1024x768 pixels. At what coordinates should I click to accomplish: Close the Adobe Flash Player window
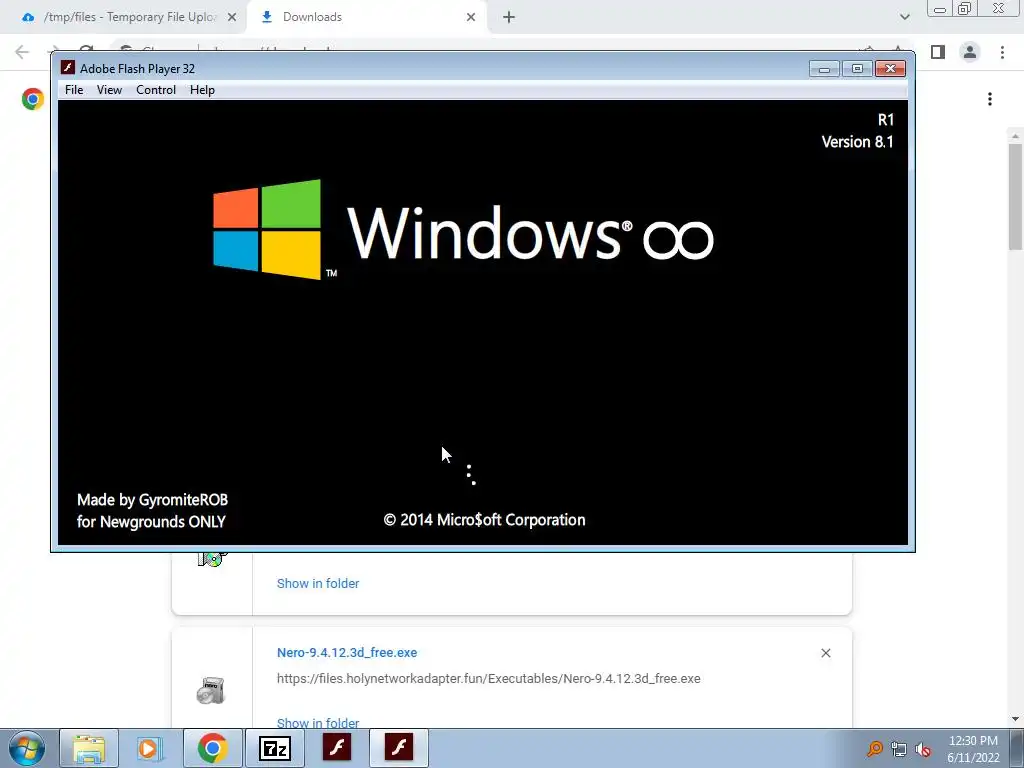tap(890, 69)
